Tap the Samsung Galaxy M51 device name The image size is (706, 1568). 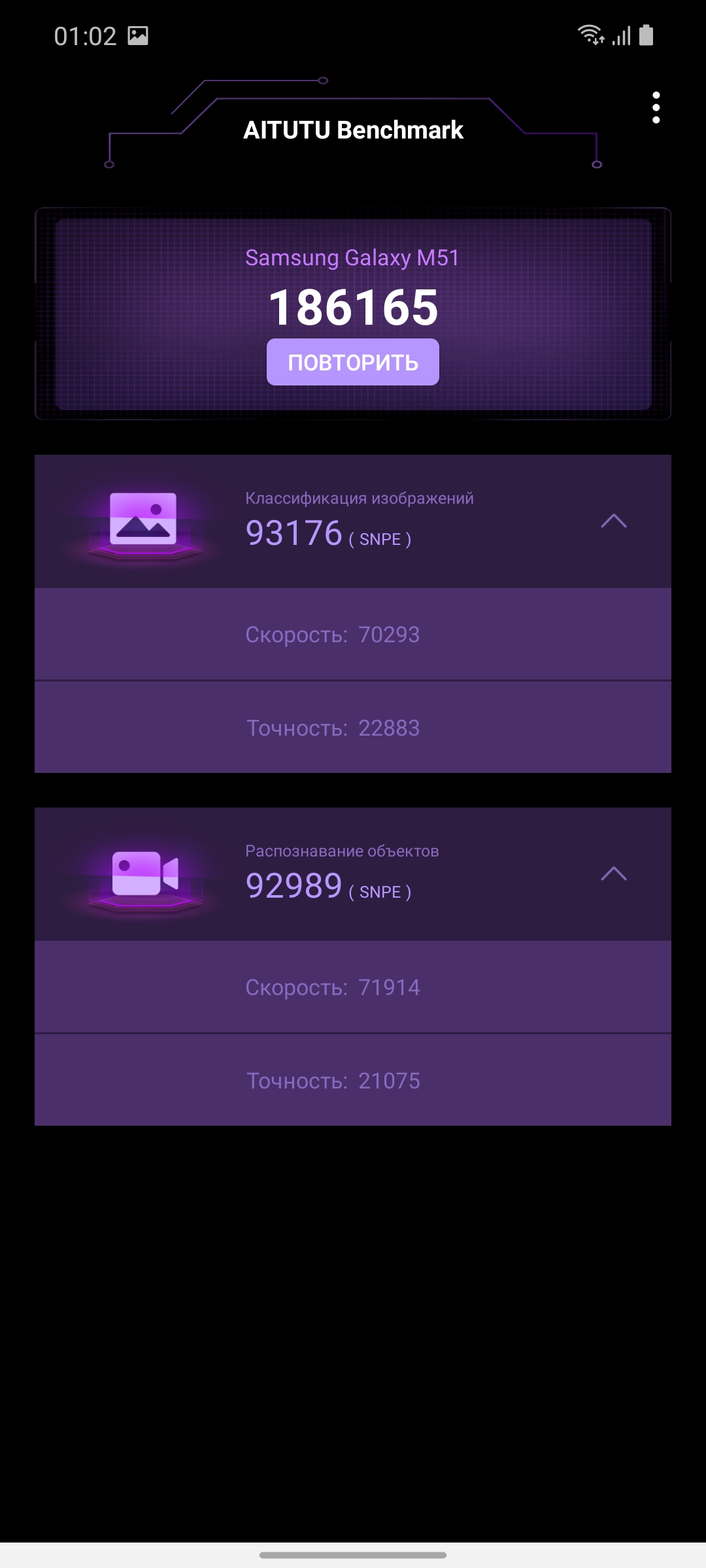[x=352, y=257]
